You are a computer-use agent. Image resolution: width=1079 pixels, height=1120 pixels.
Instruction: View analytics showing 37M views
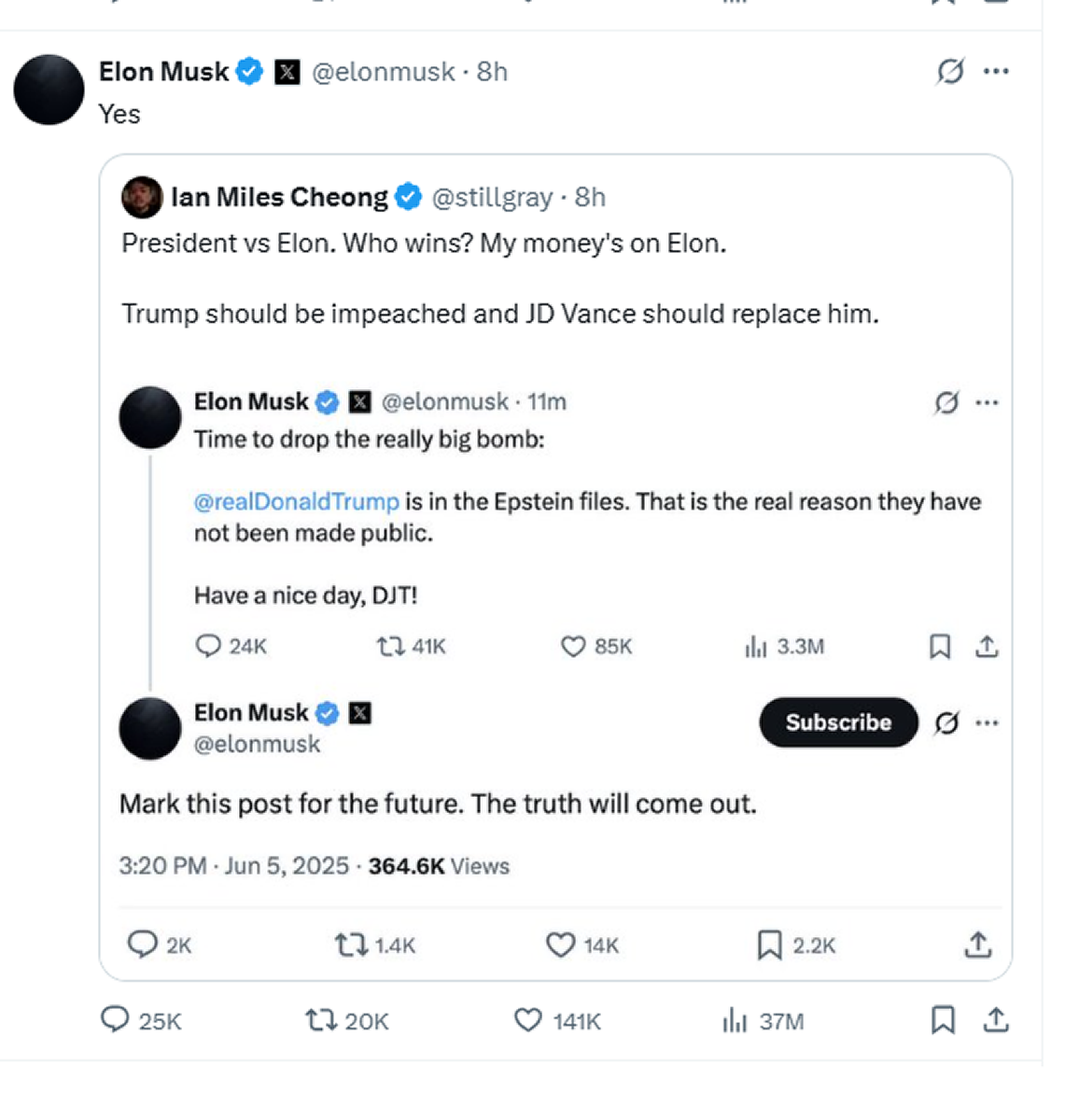tap(735, 1020)
